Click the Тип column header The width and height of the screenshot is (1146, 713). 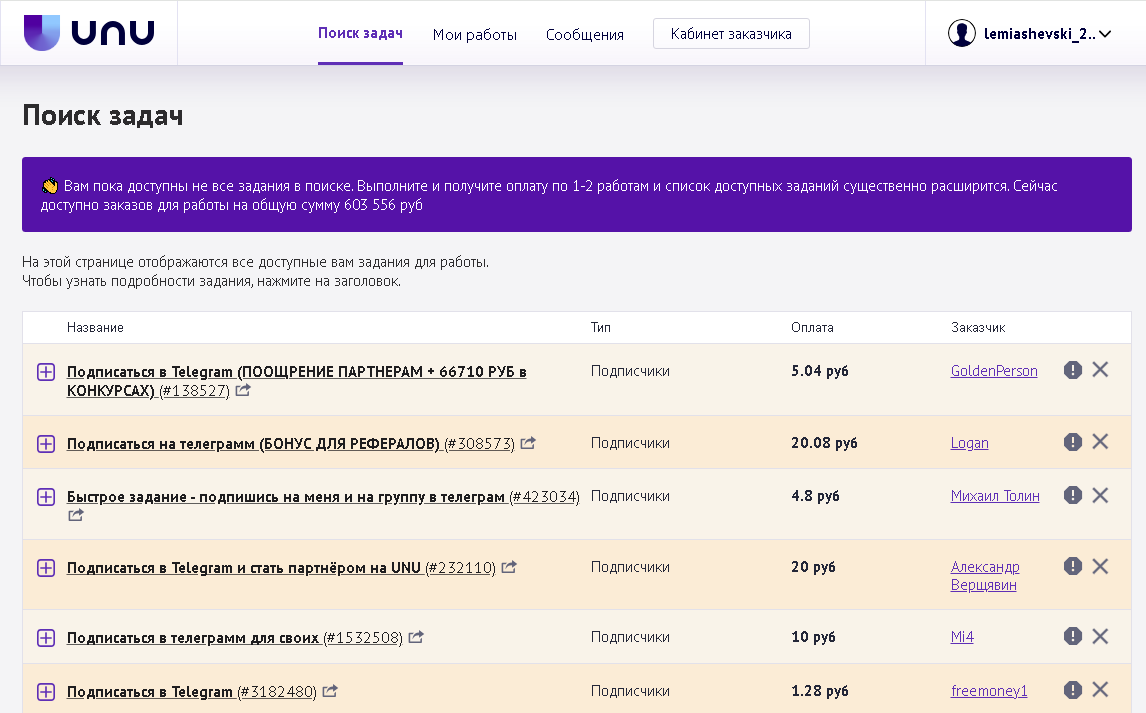pyautogui.click(x=601, y=327)
